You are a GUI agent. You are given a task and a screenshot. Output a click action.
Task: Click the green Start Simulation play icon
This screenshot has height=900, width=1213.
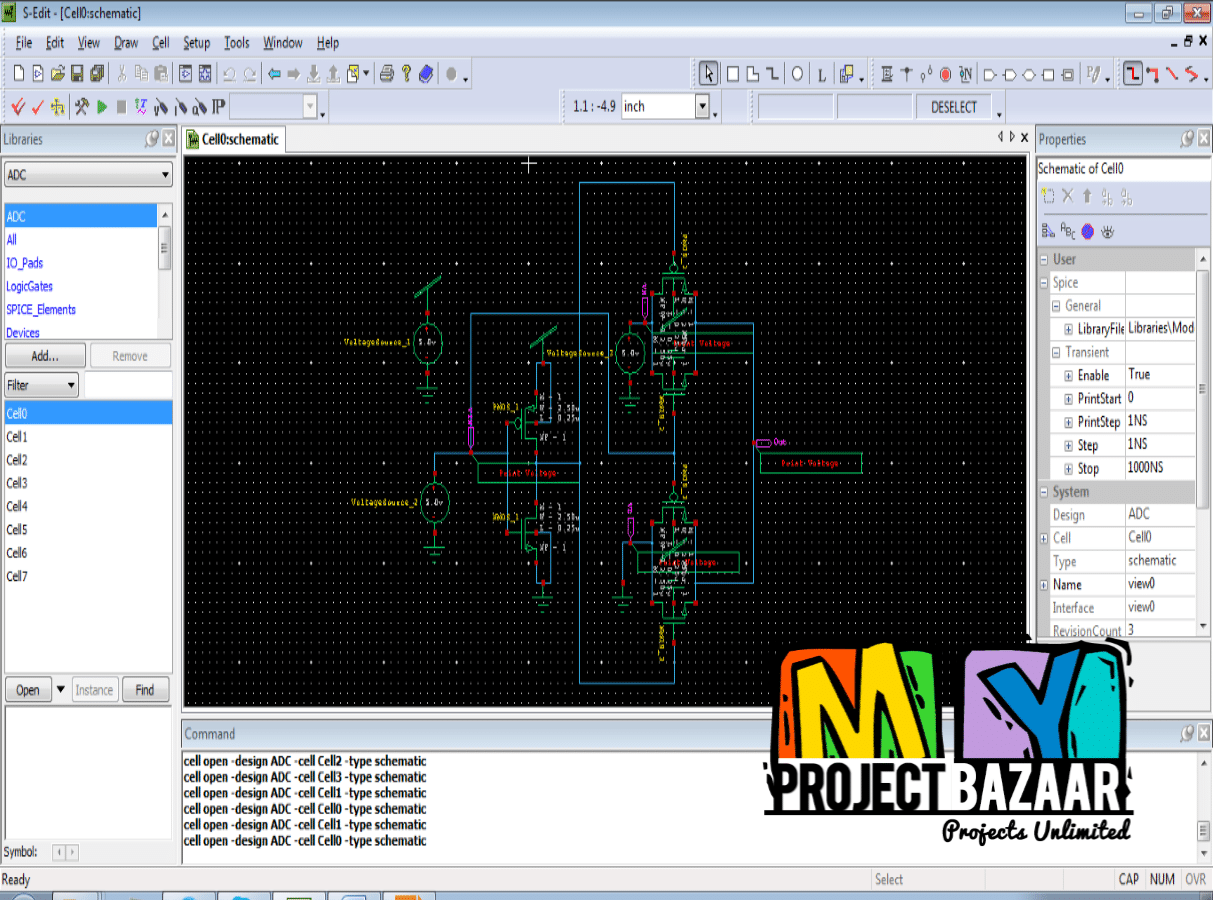tap(102, 106)
